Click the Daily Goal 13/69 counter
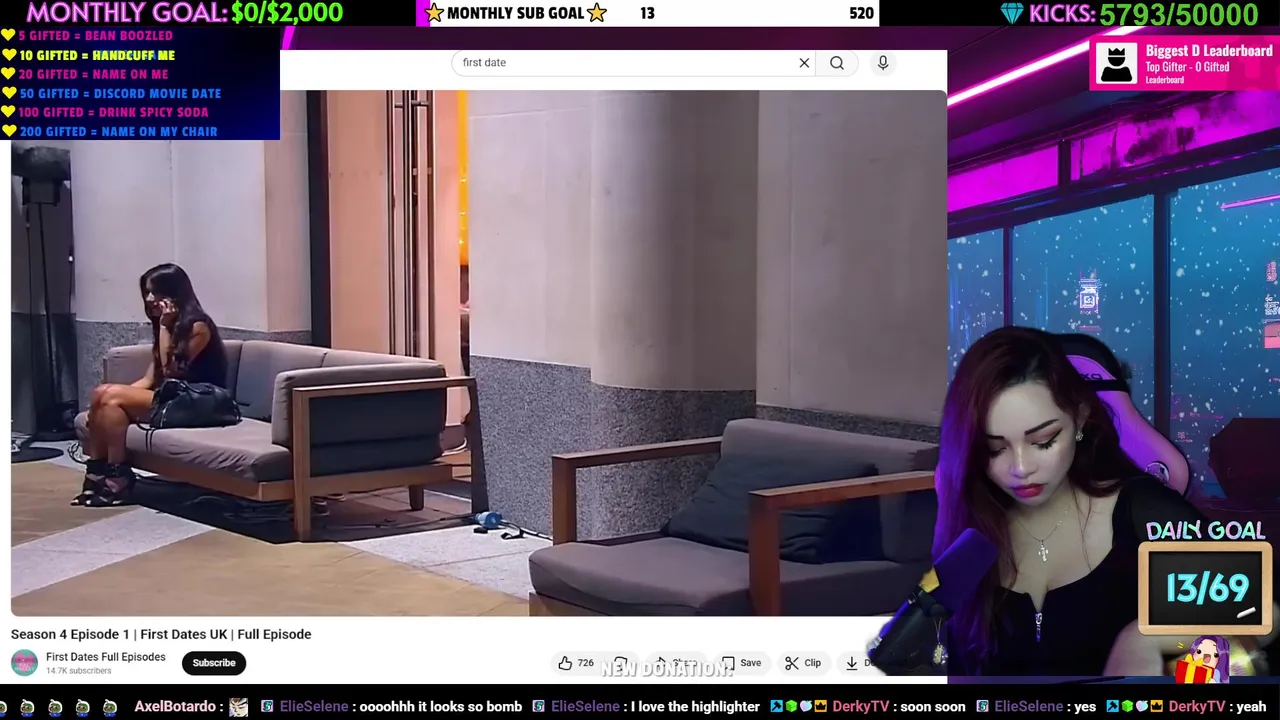 point(1207,589)
